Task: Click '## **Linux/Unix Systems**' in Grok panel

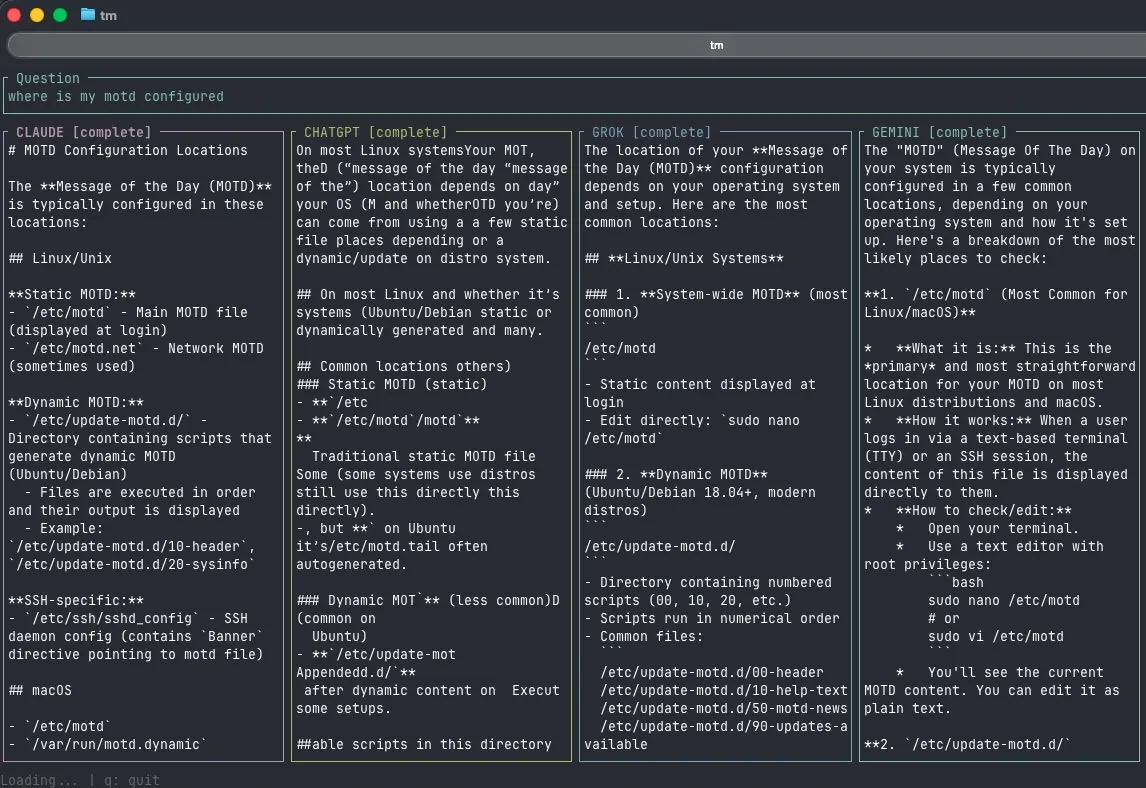Action: point(684,259)
